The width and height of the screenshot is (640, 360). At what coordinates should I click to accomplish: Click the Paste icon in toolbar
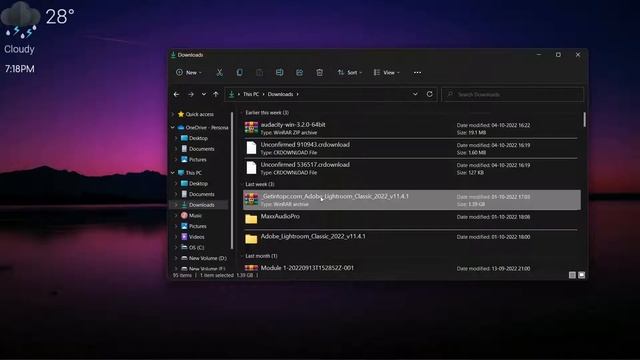259,72
